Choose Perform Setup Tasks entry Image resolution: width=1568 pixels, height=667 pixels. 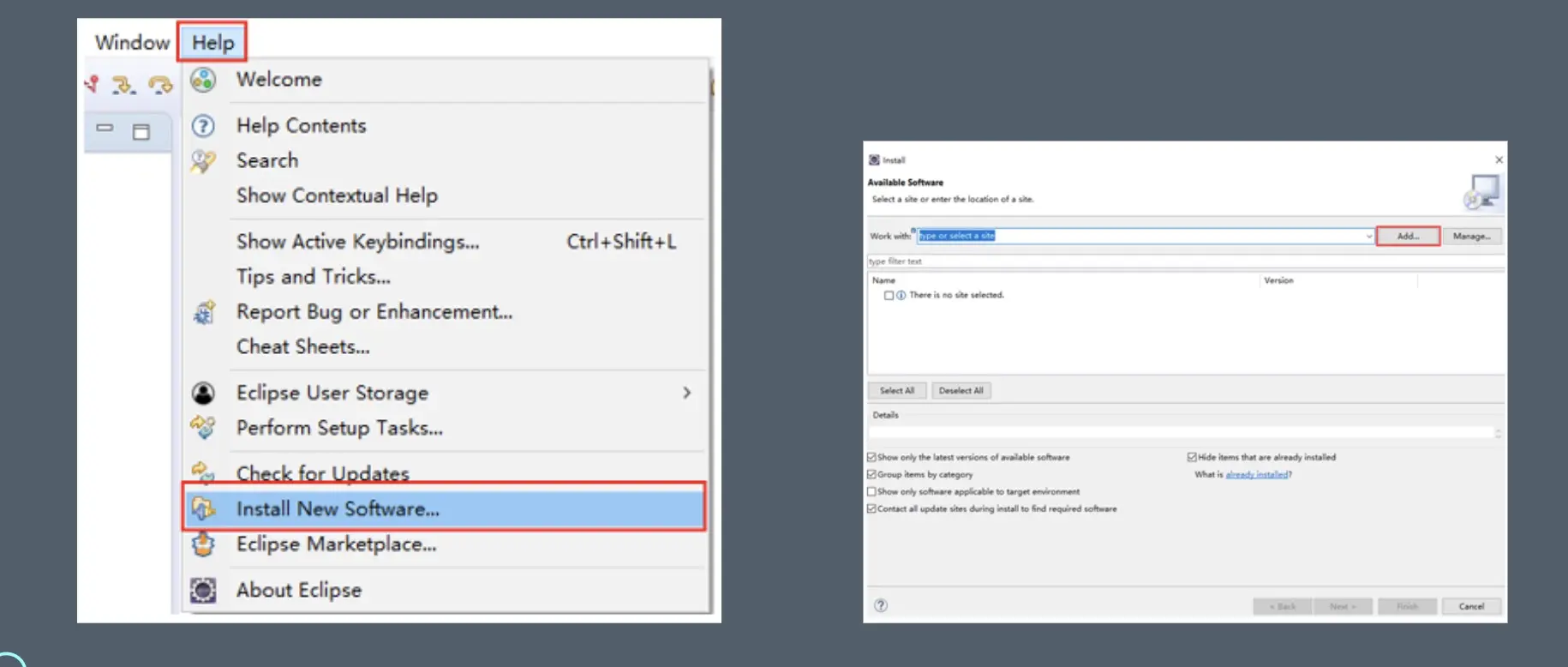339,428
